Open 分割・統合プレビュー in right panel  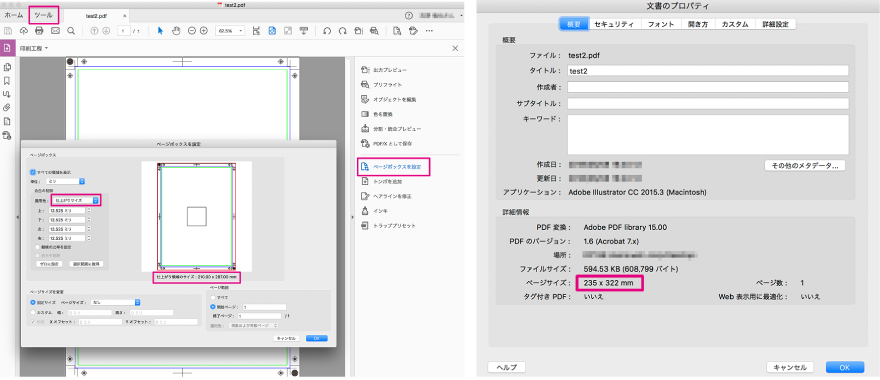point(390,129)
